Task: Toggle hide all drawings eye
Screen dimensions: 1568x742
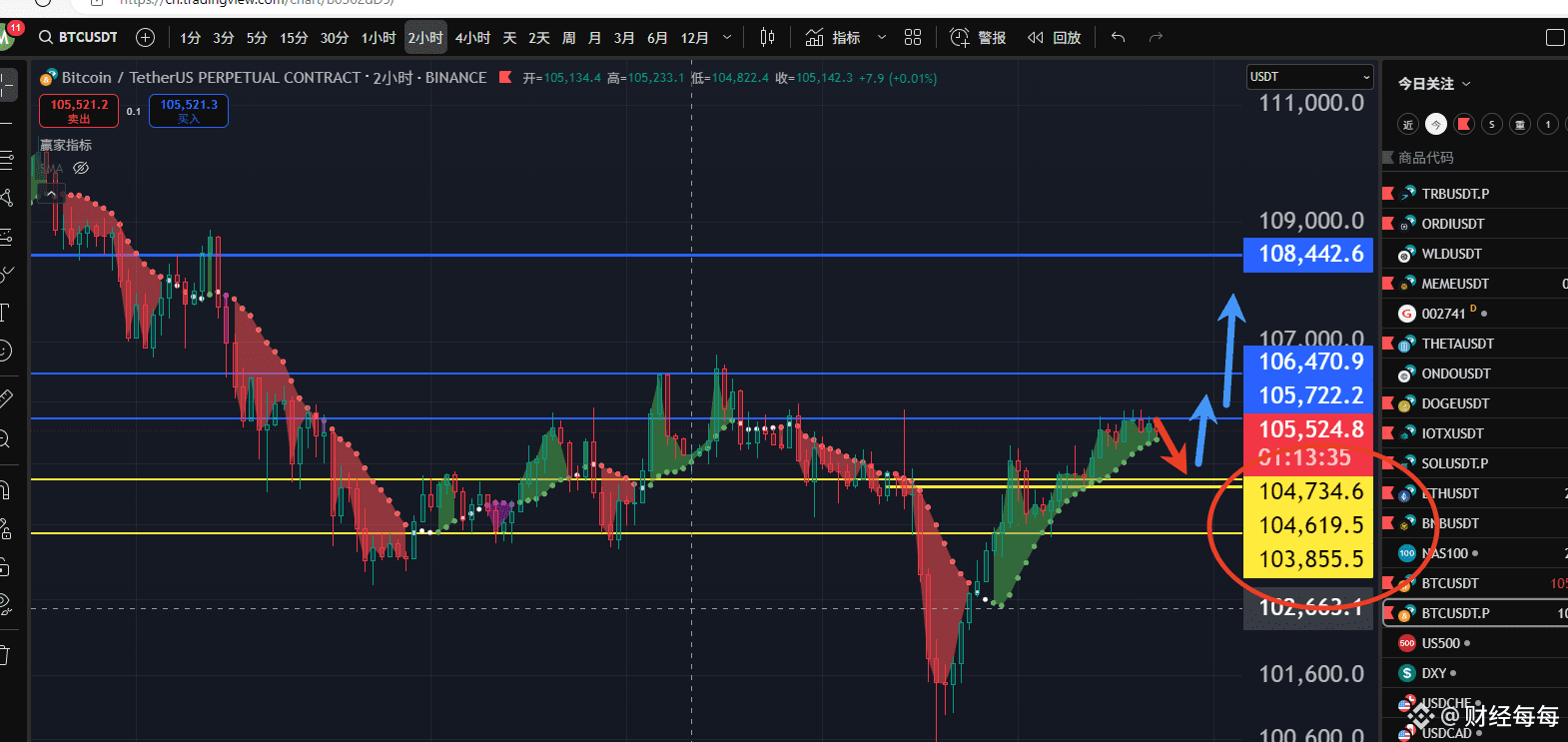Action: (5, 604)
